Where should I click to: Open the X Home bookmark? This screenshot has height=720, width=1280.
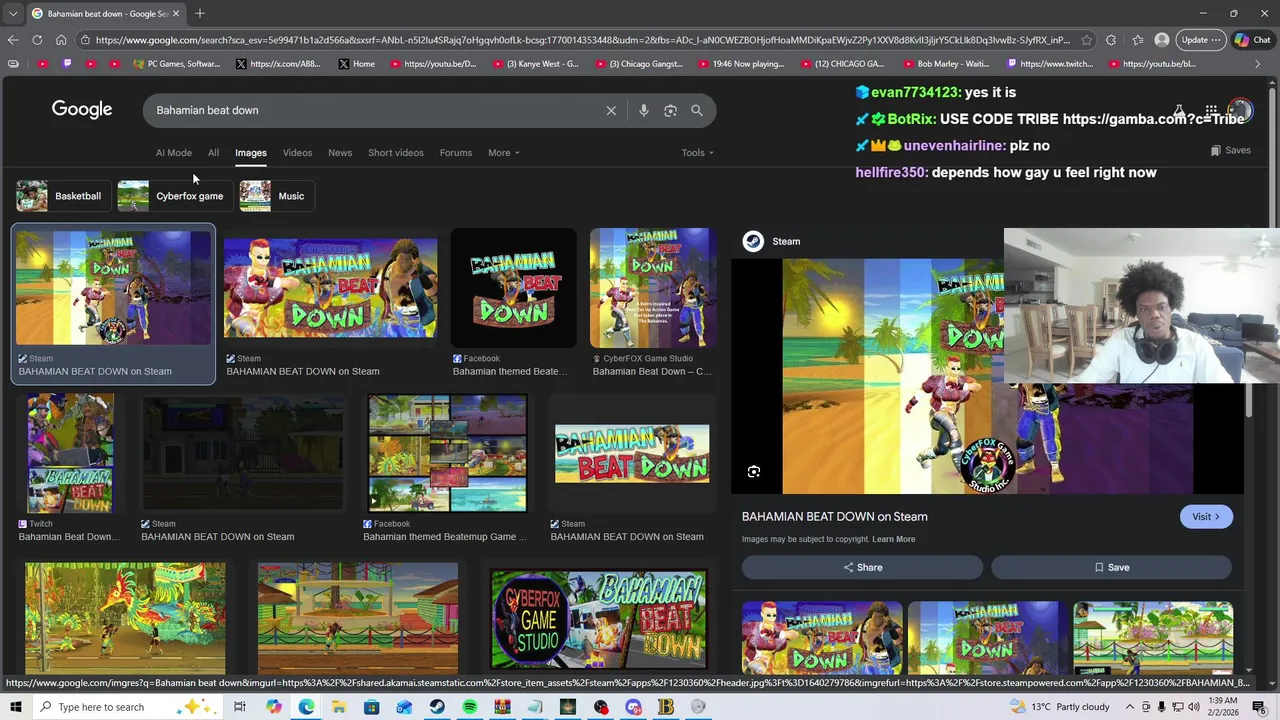click(x=357, y=64)
